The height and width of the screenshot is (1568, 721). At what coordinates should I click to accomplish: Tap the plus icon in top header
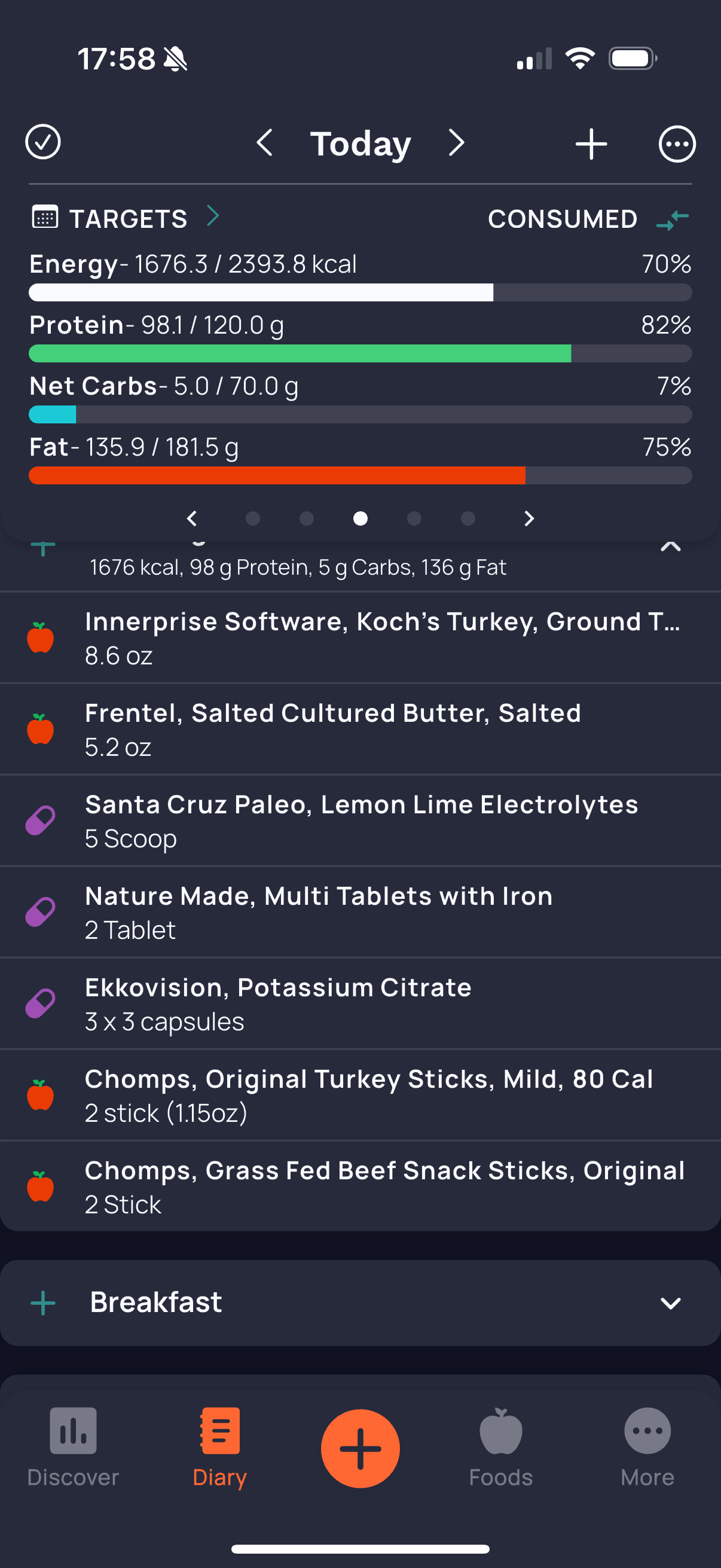click(x=591, y=144)
